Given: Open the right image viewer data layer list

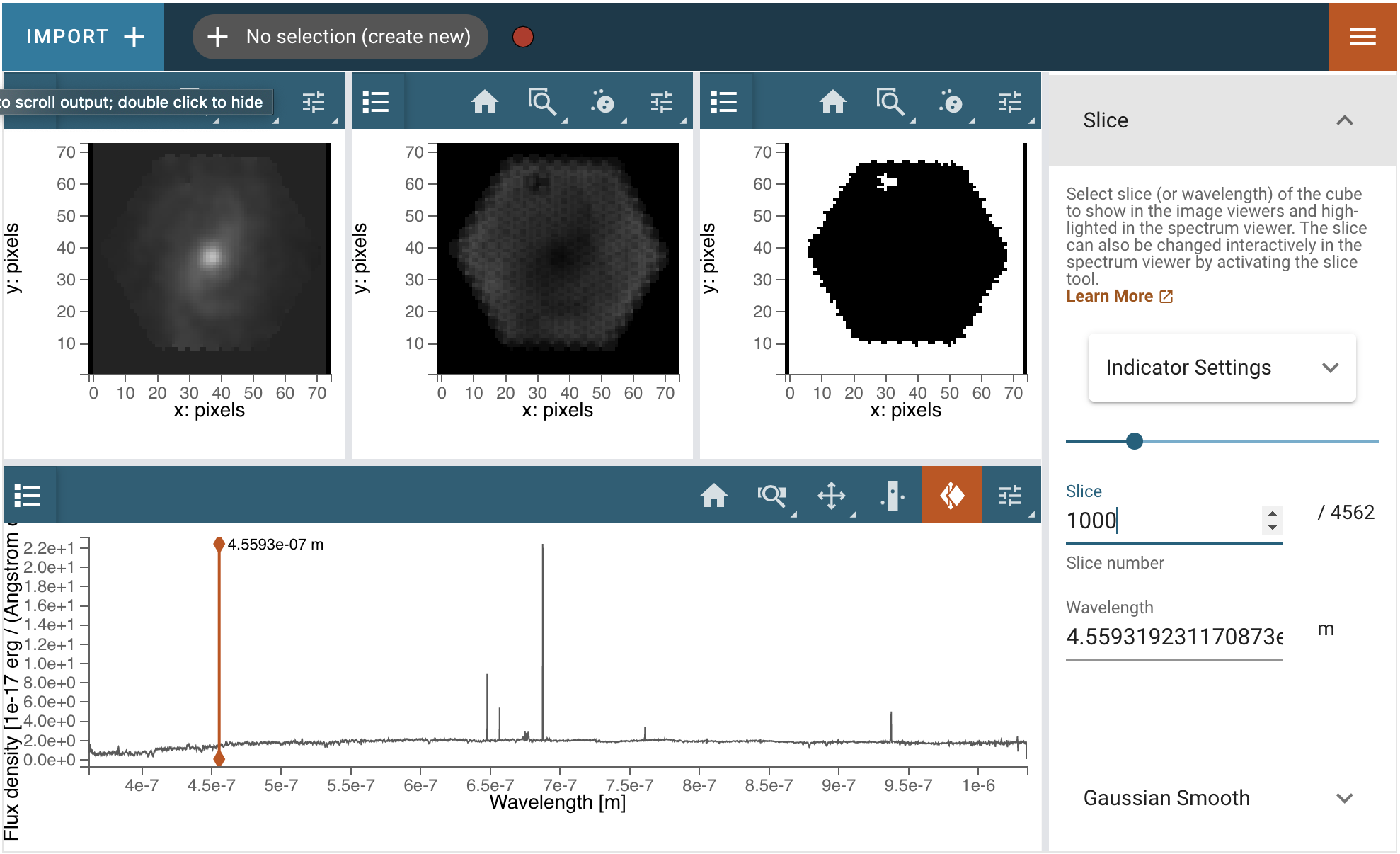Looking at the screenshot, I should pyautogui.click(x=724, y=103).
